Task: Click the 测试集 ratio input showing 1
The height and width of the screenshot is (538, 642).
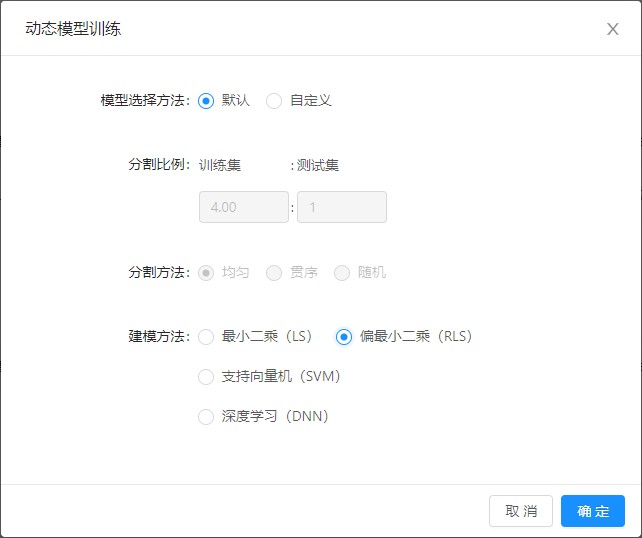Action: (341, 207)
